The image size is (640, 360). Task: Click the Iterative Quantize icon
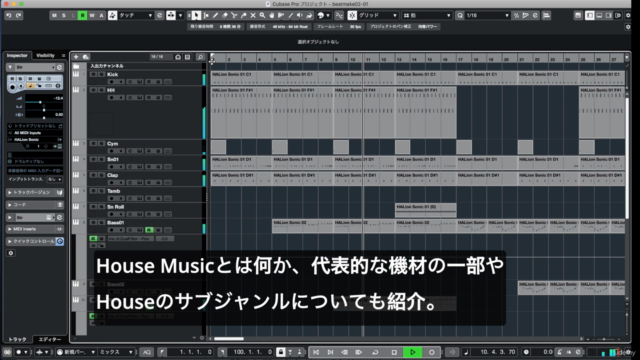(x=516, y=16)
